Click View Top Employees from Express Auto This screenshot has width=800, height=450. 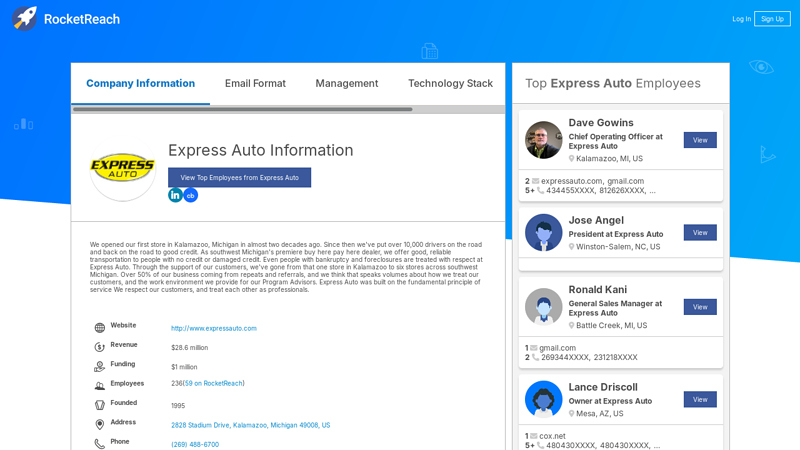[x=239, y=178]
